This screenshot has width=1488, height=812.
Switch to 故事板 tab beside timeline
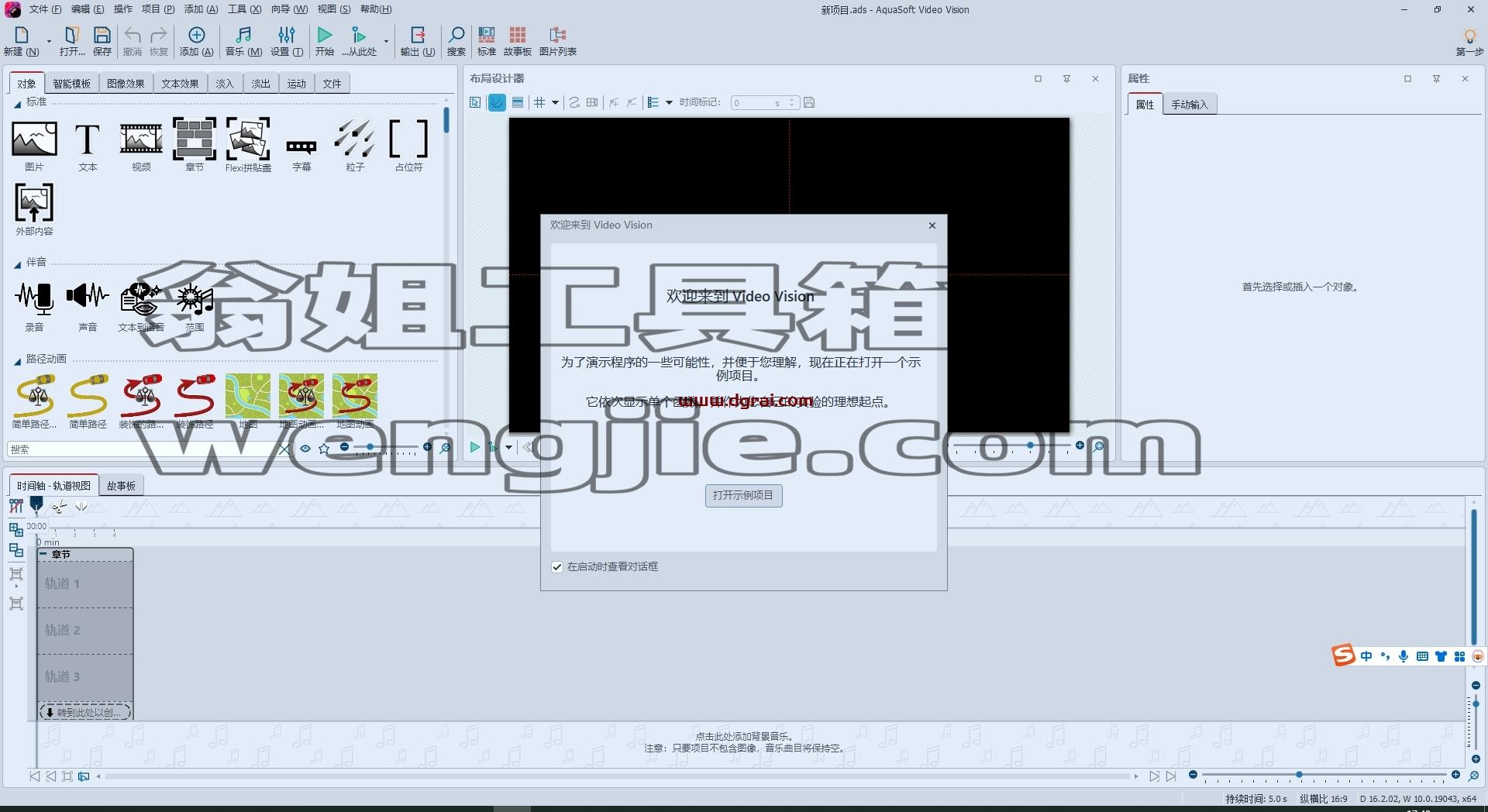point(121,486)
